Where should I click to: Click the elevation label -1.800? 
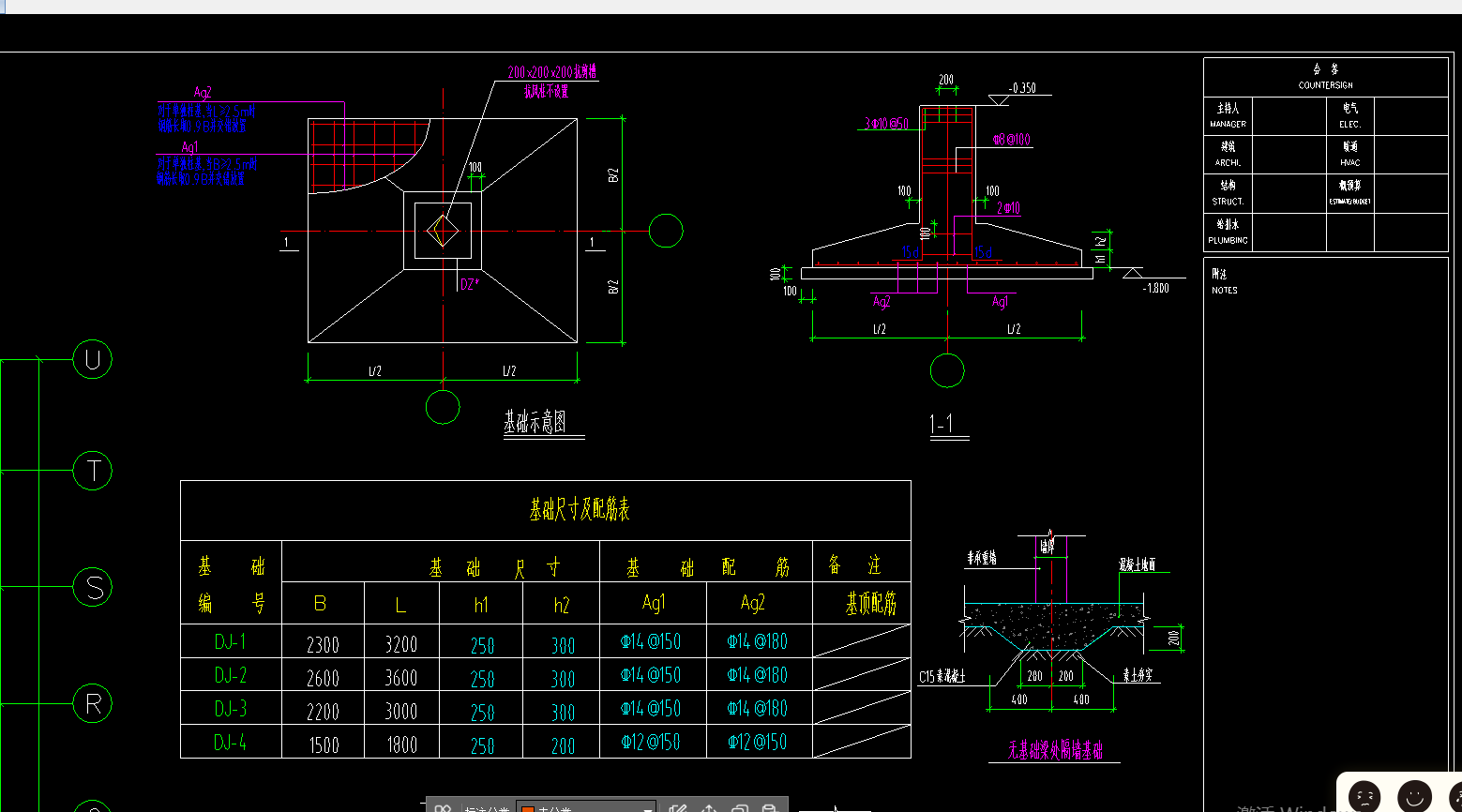pyautogui.click(x=1155, y=288)
